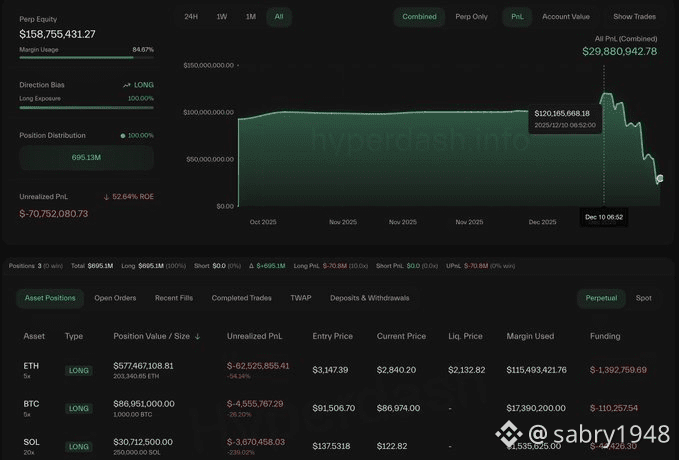Image resolution: width=679 pixels, height=460 pixels.
Task: Click BTC margin used $17,390,200.00
Action: 536,408
